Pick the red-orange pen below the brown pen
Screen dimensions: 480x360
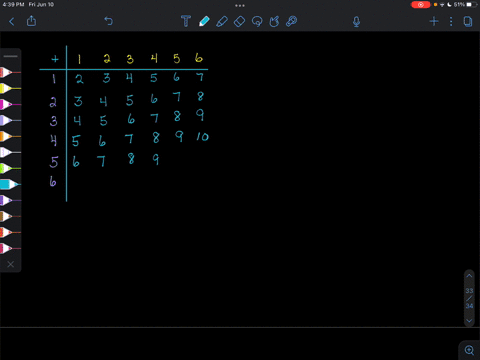coord(10,232)
